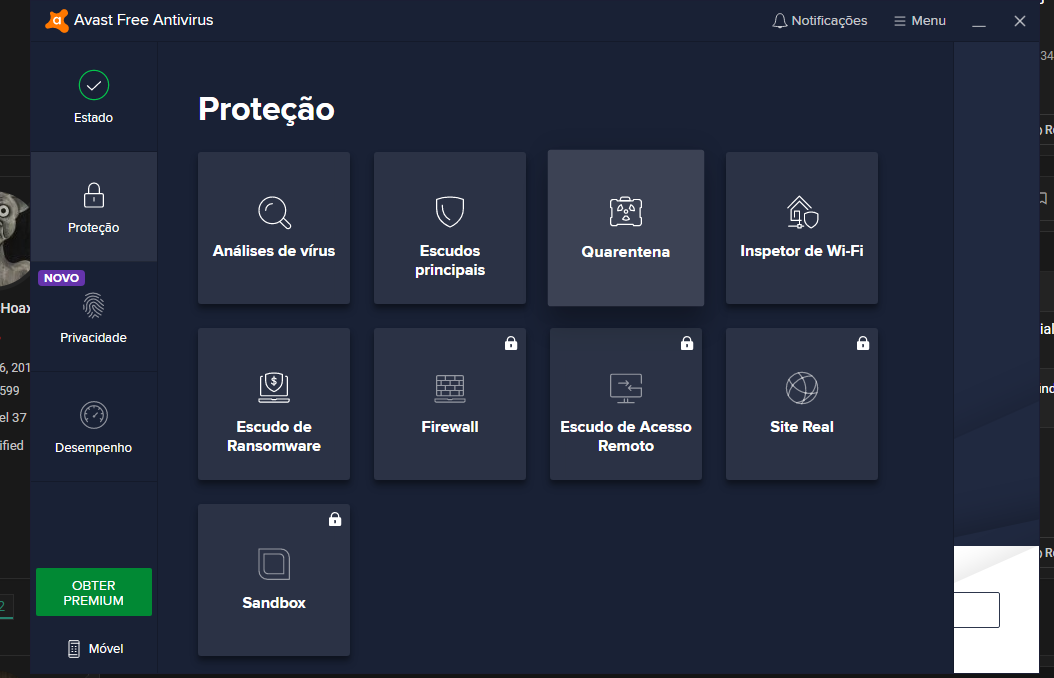1054x678 pixels.
Task: Click the lock badge on Firewall tile
Action: (x=511, y=343)
